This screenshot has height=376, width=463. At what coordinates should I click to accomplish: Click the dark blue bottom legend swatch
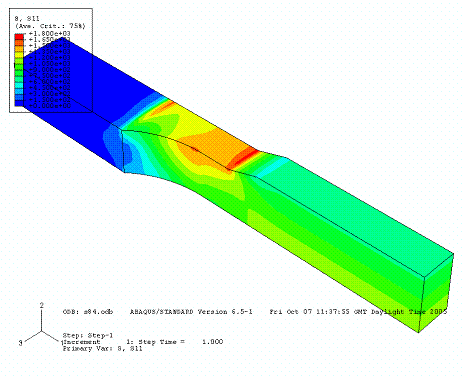pos(19,103)
